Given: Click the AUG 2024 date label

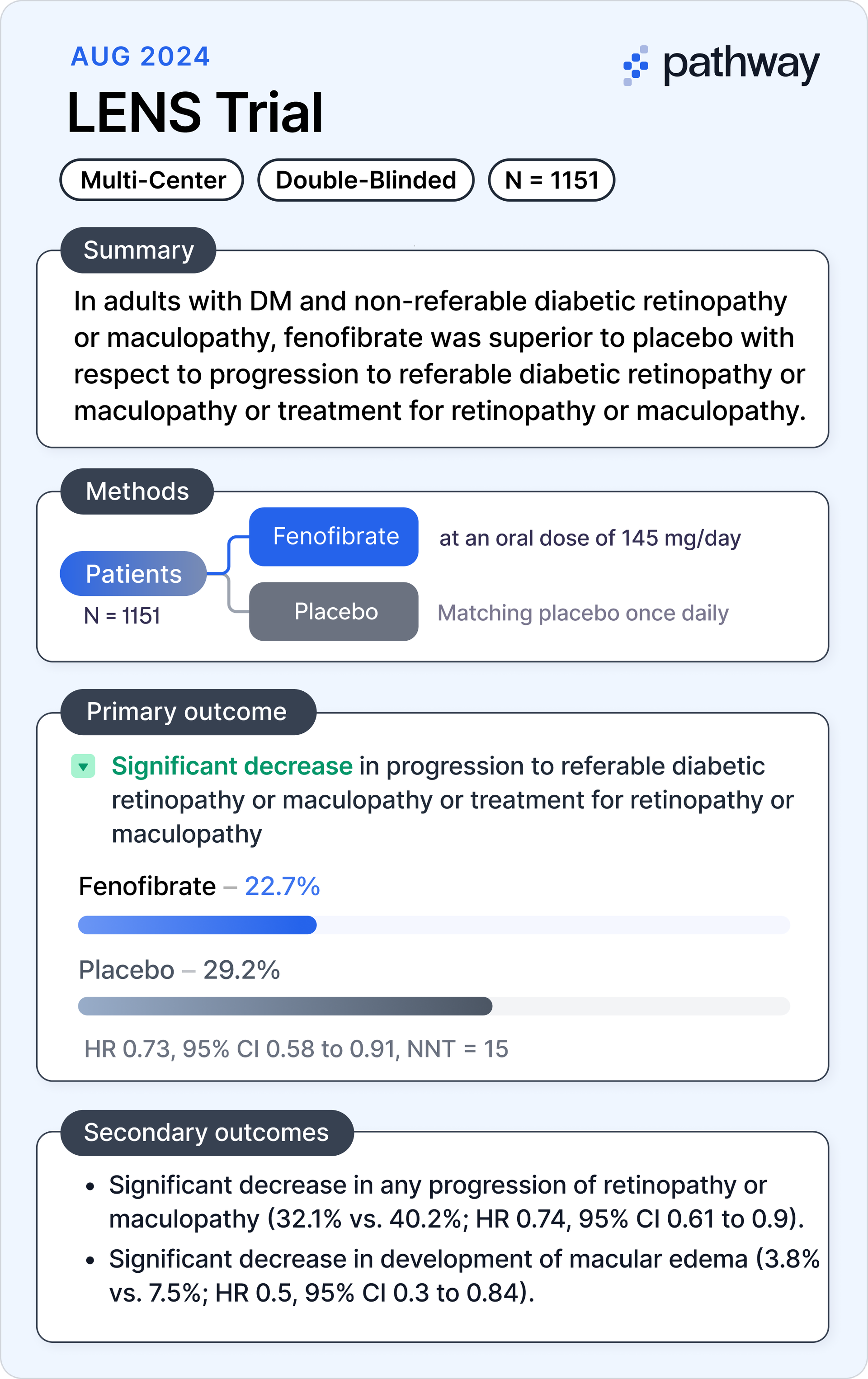Looking at the screenshot, I should coord(140,56).
